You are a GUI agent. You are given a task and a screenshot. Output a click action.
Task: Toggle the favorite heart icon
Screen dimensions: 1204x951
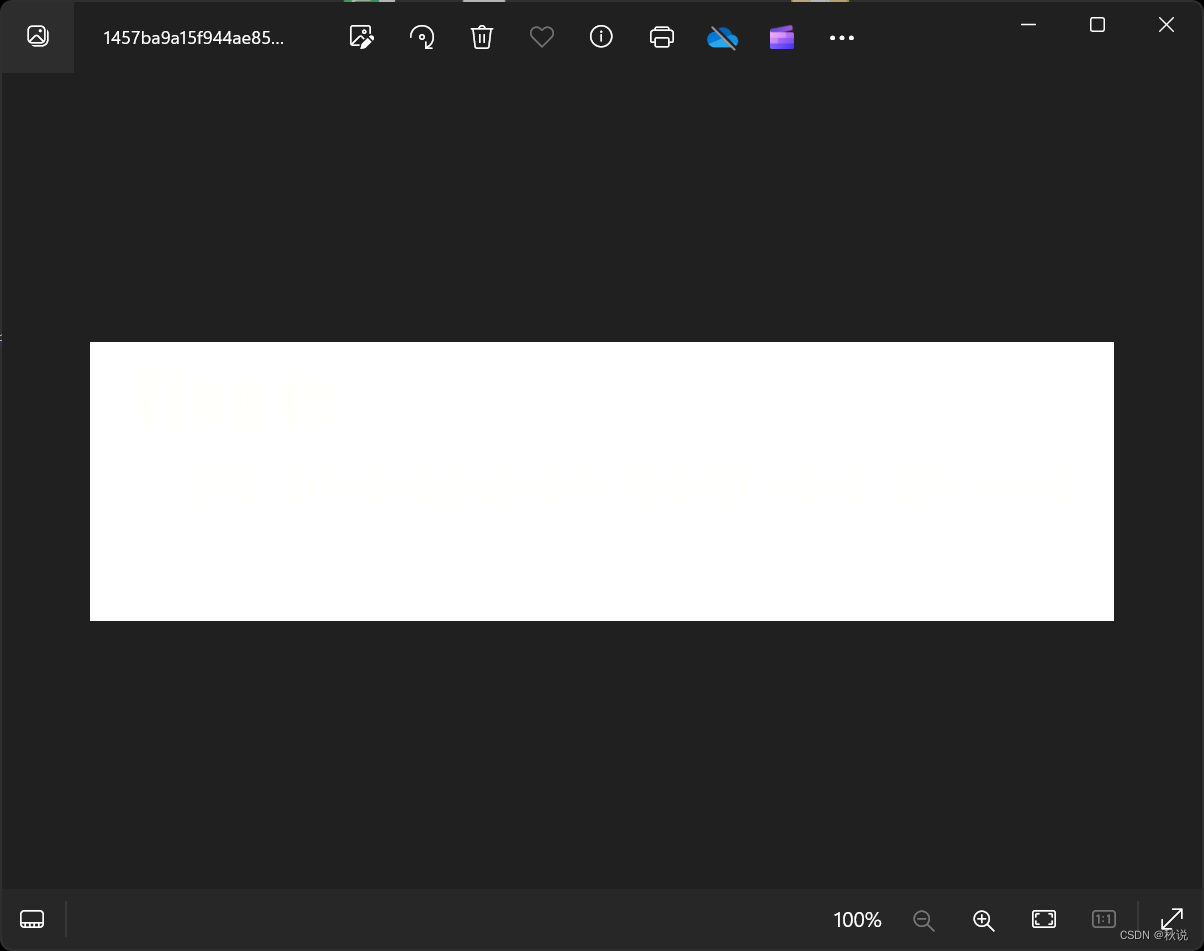coord(542,37)
